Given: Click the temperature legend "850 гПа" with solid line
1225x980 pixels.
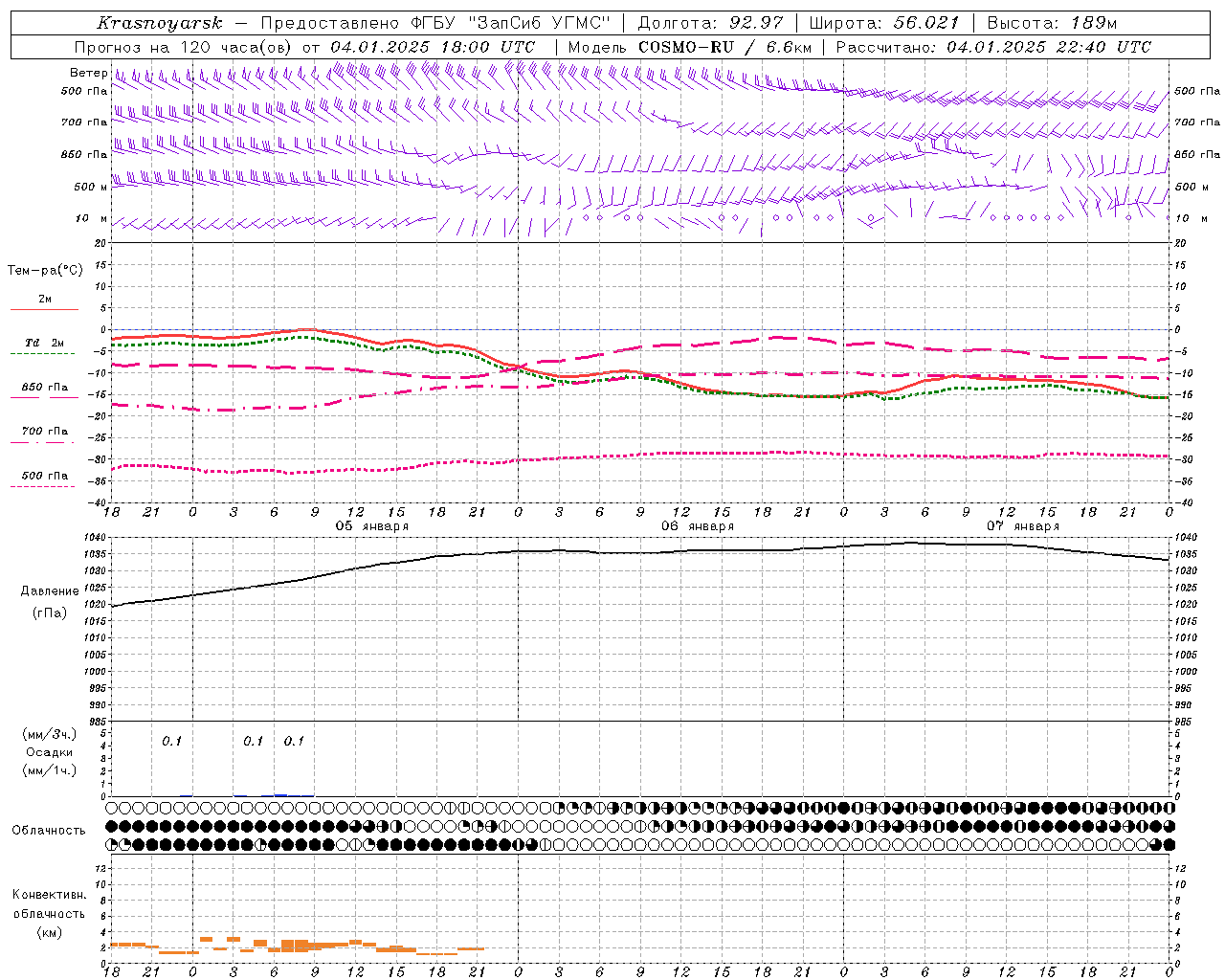Looking at the screenshot, I should pyautogui.click(x=45, y=388).
